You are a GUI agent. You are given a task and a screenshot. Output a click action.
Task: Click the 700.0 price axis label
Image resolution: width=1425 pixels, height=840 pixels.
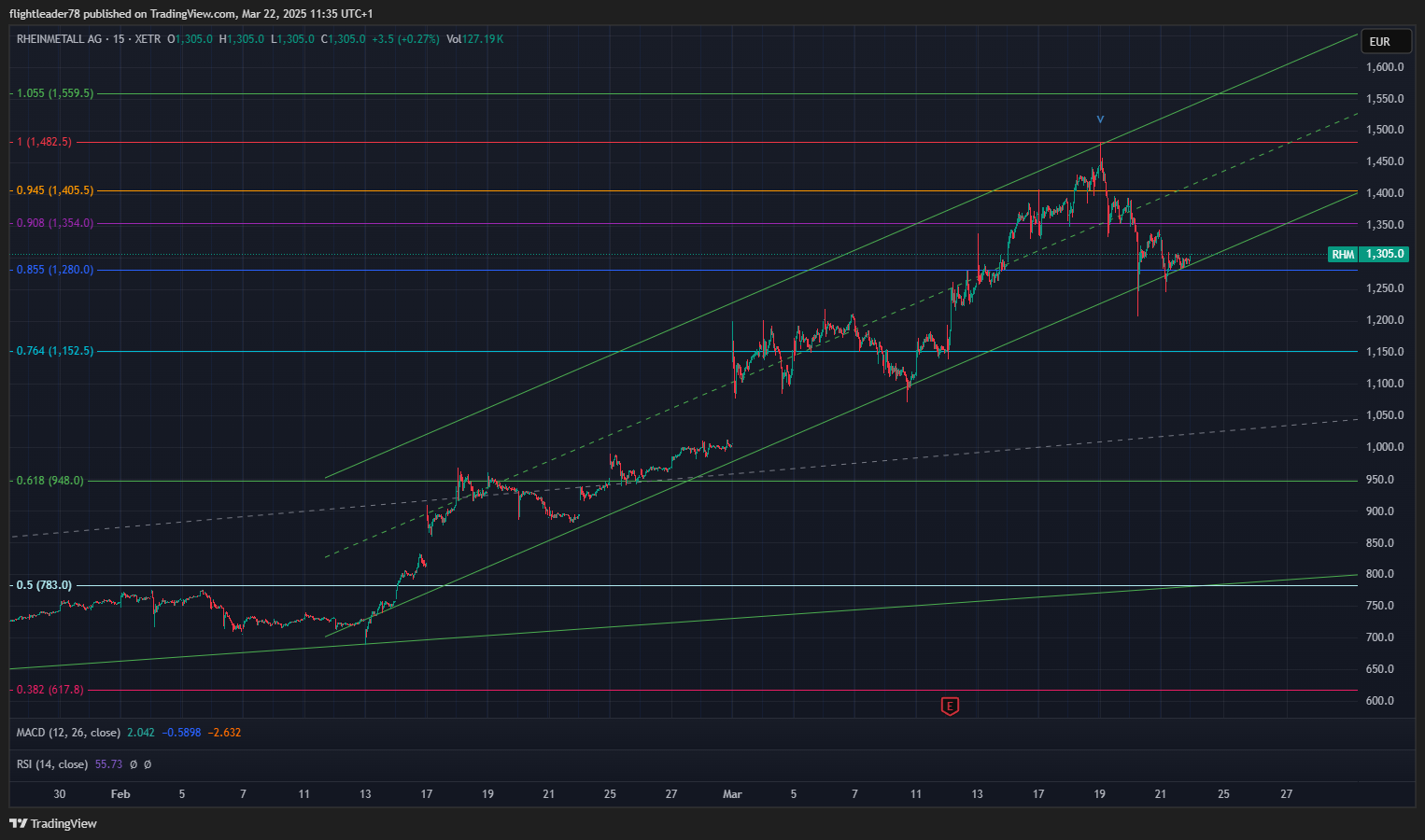pos(1380,637)
